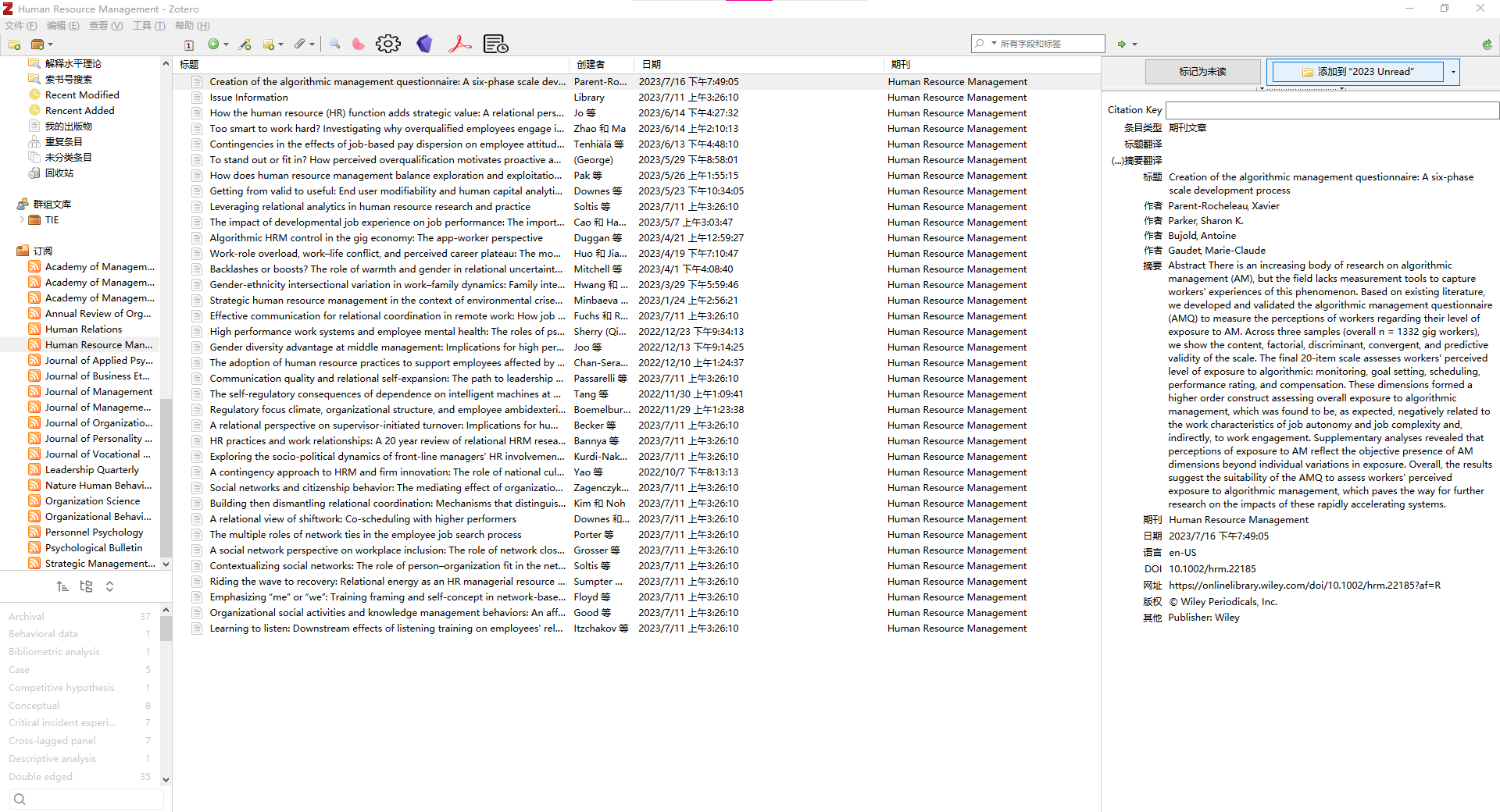The width and height of the screenshot is (1500, 812).
Task: Open the 工具 menu
Action: tap(148, 26)
